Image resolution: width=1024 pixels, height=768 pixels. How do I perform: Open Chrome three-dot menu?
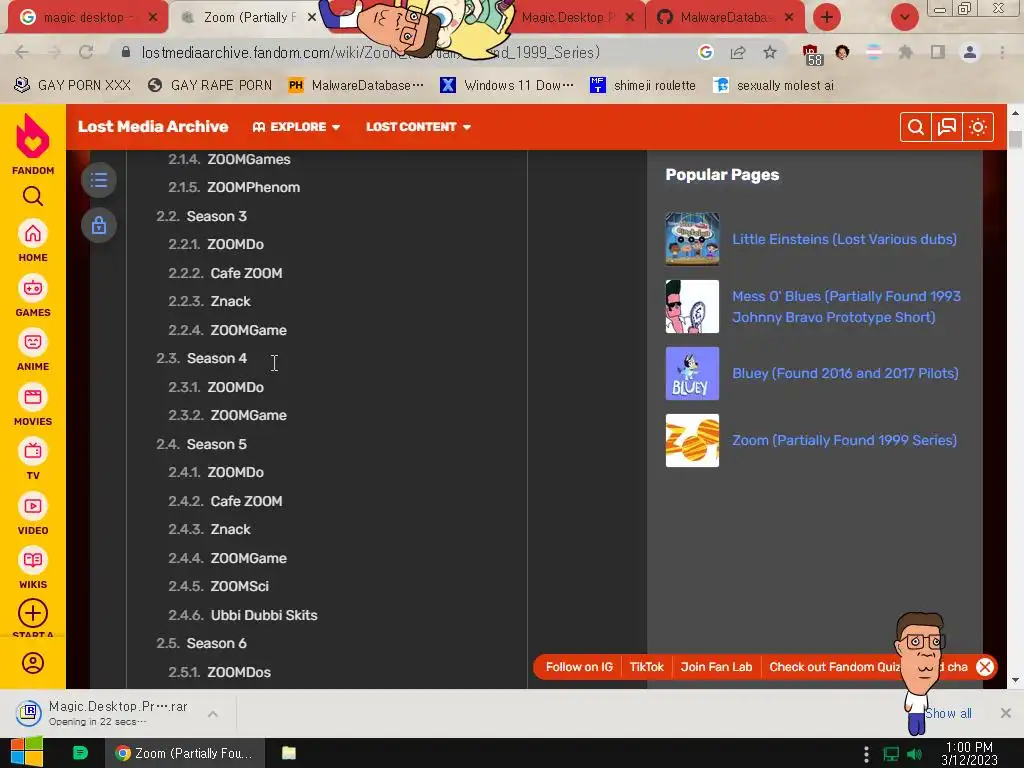point(1002,52)
